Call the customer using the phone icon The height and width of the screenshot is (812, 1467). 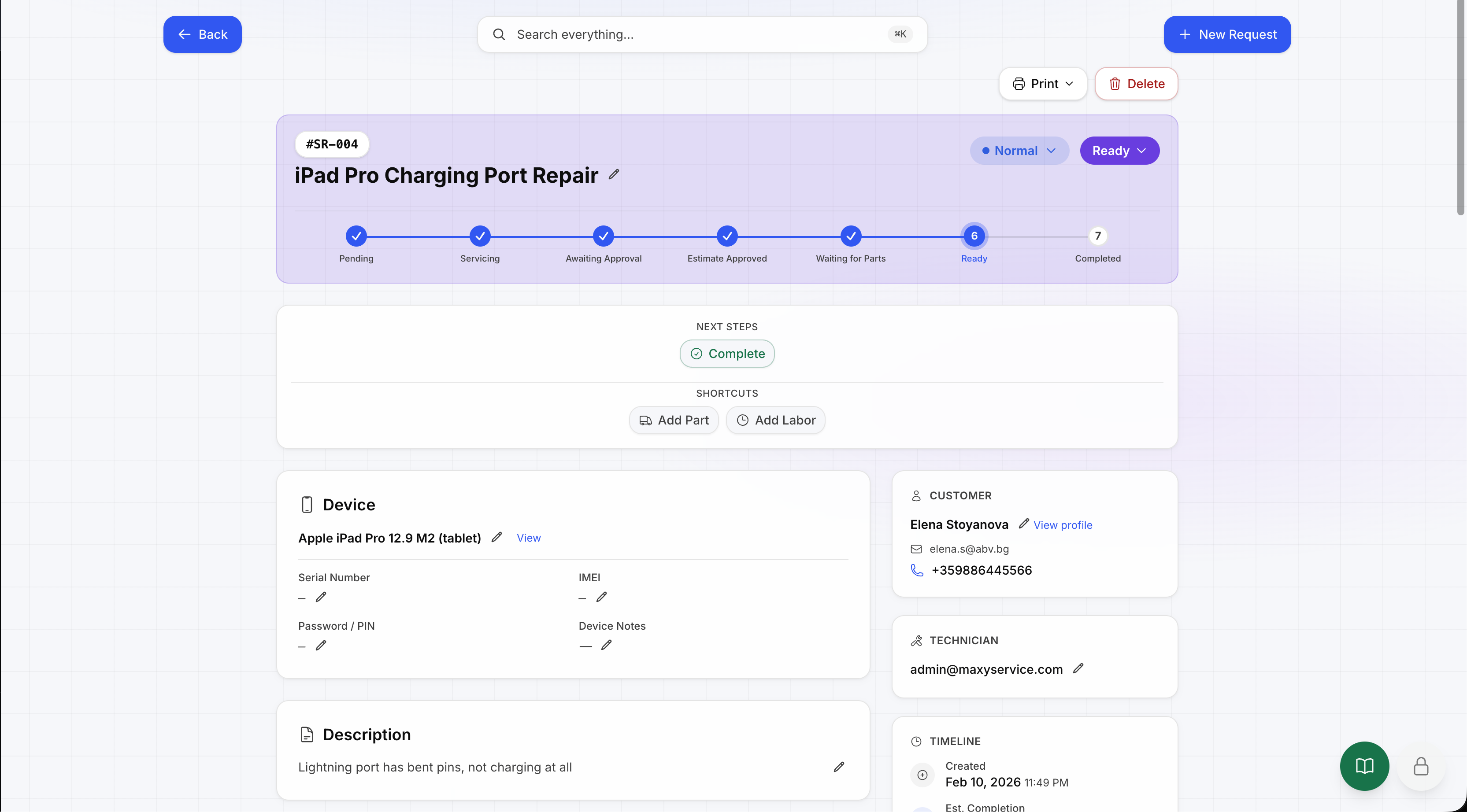coord(916,570)
